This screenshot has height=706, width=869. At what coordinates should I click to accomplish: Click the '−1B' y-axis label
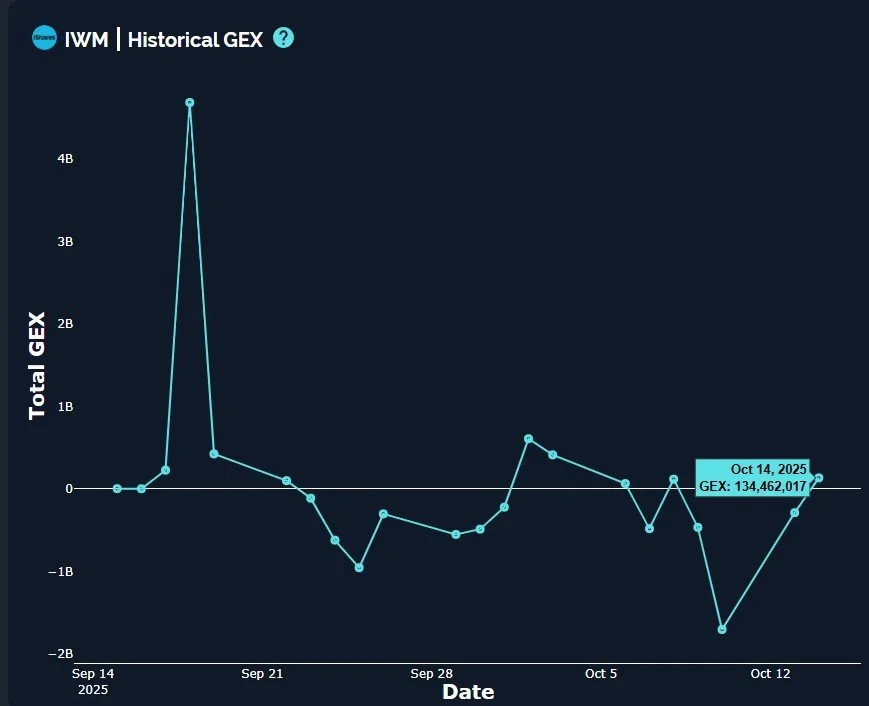click(61, 572)
